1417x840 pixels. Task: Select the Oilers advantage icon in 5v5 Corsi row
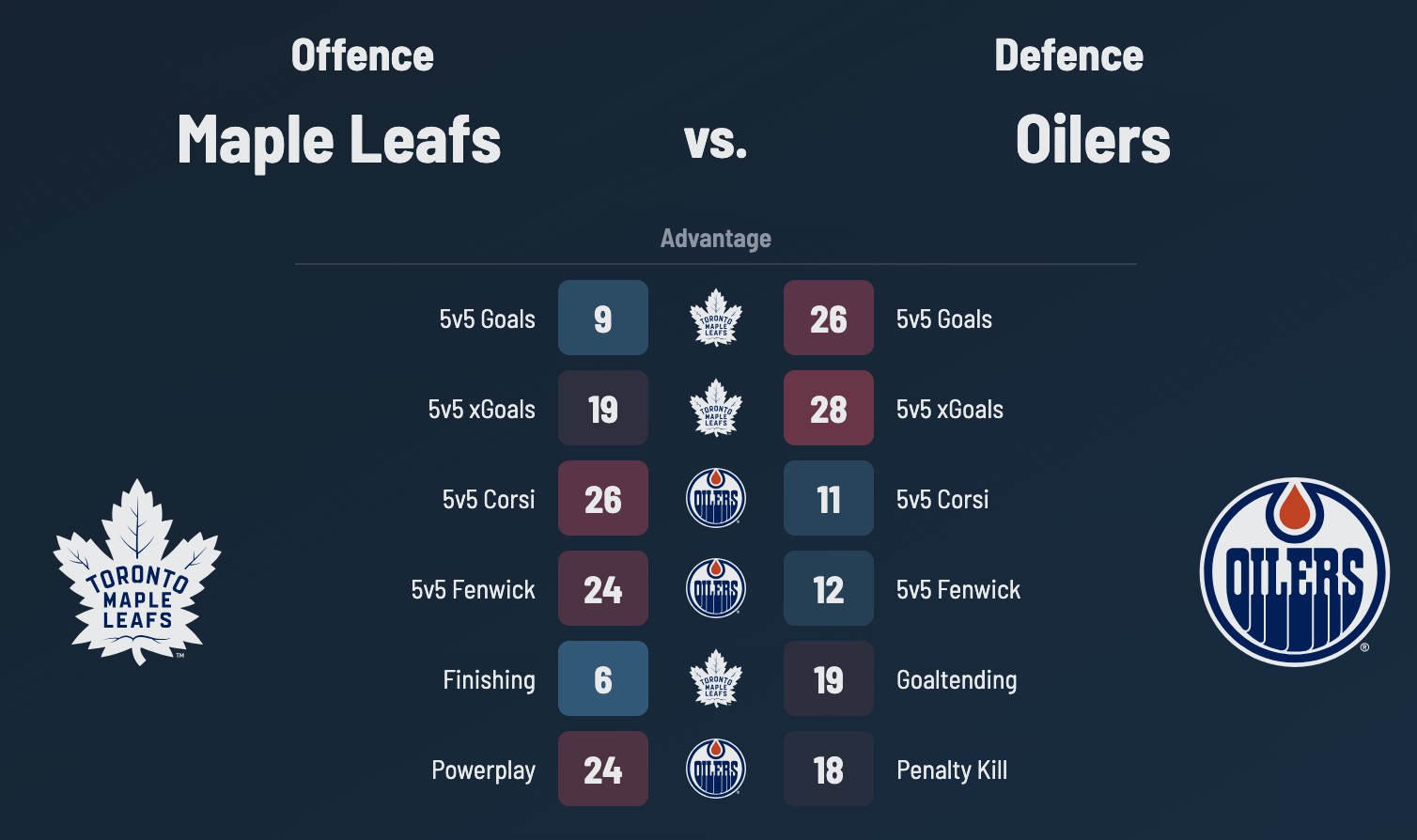click(x=716, y=498)
